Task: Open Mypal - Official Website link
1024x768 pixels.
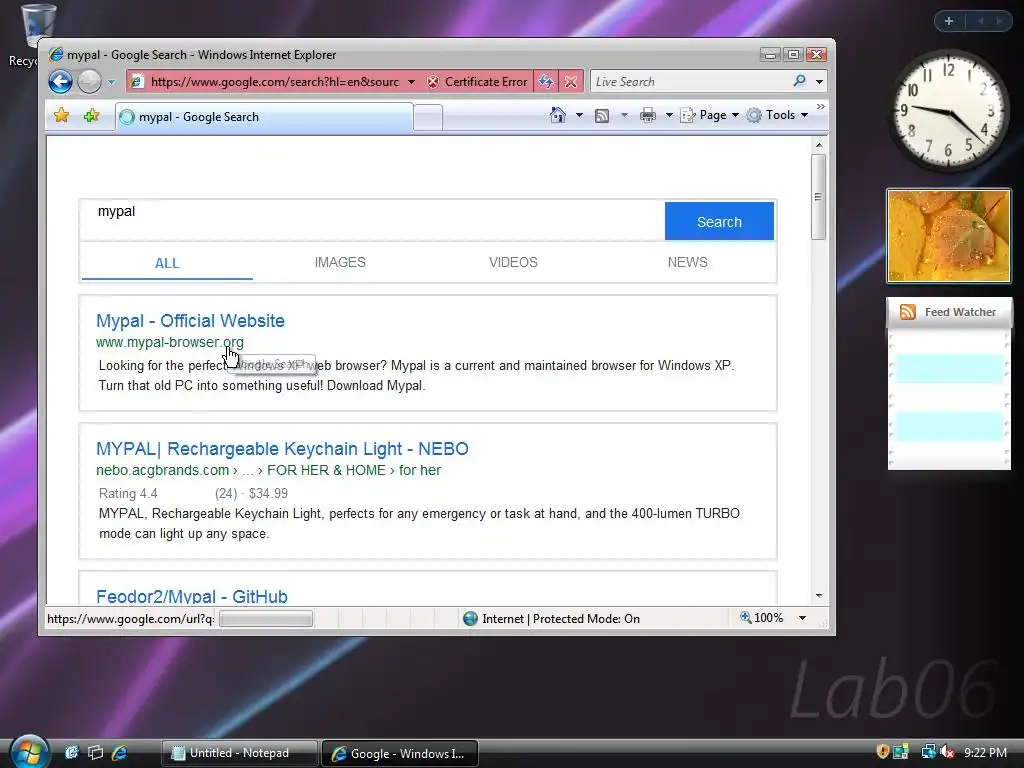Action: (190, 321)
